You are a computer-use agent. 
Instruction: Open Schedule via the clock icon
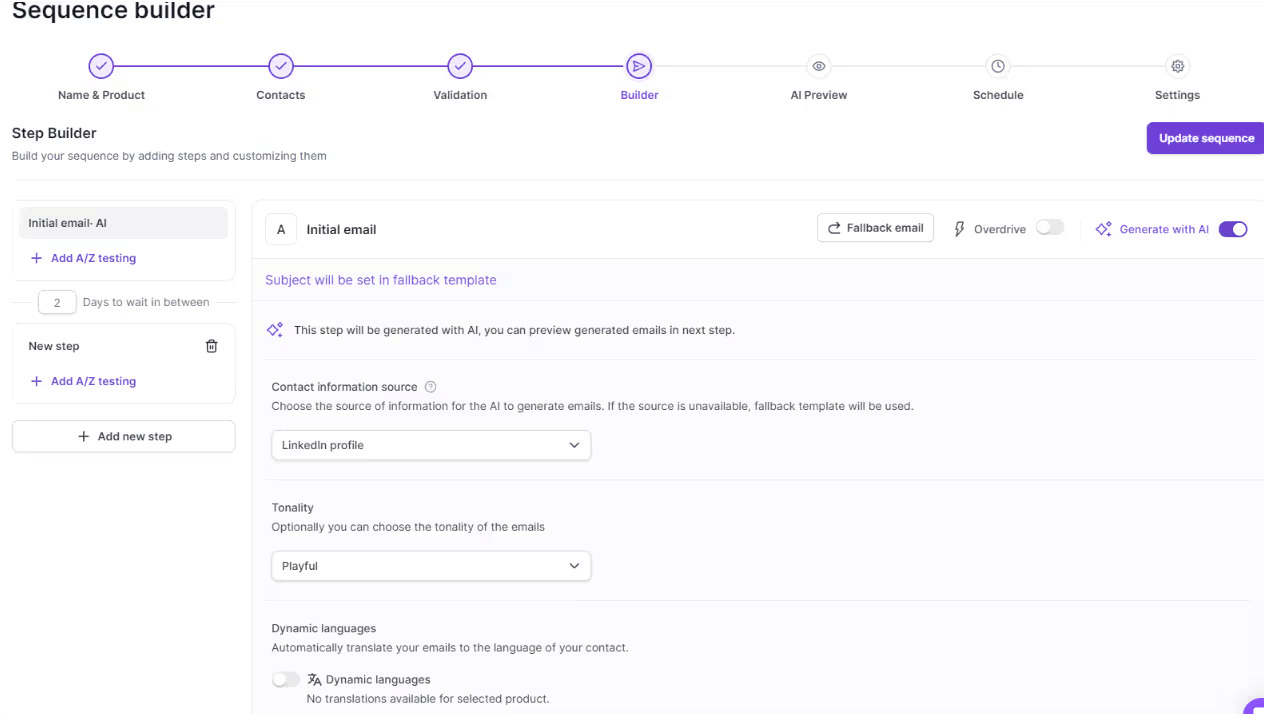(x=997, y=65)
